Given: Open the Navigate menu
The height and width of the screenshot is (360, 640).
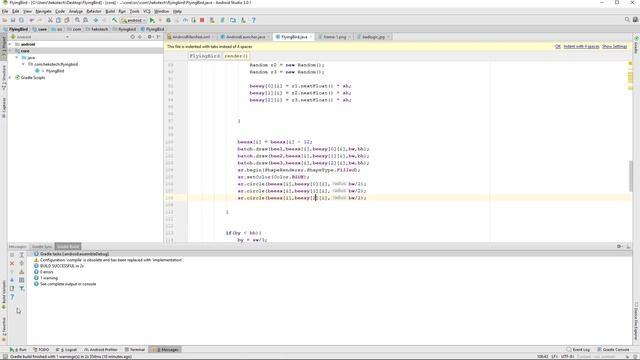Looking at the screenshot, I should click(x=43, y=11).
